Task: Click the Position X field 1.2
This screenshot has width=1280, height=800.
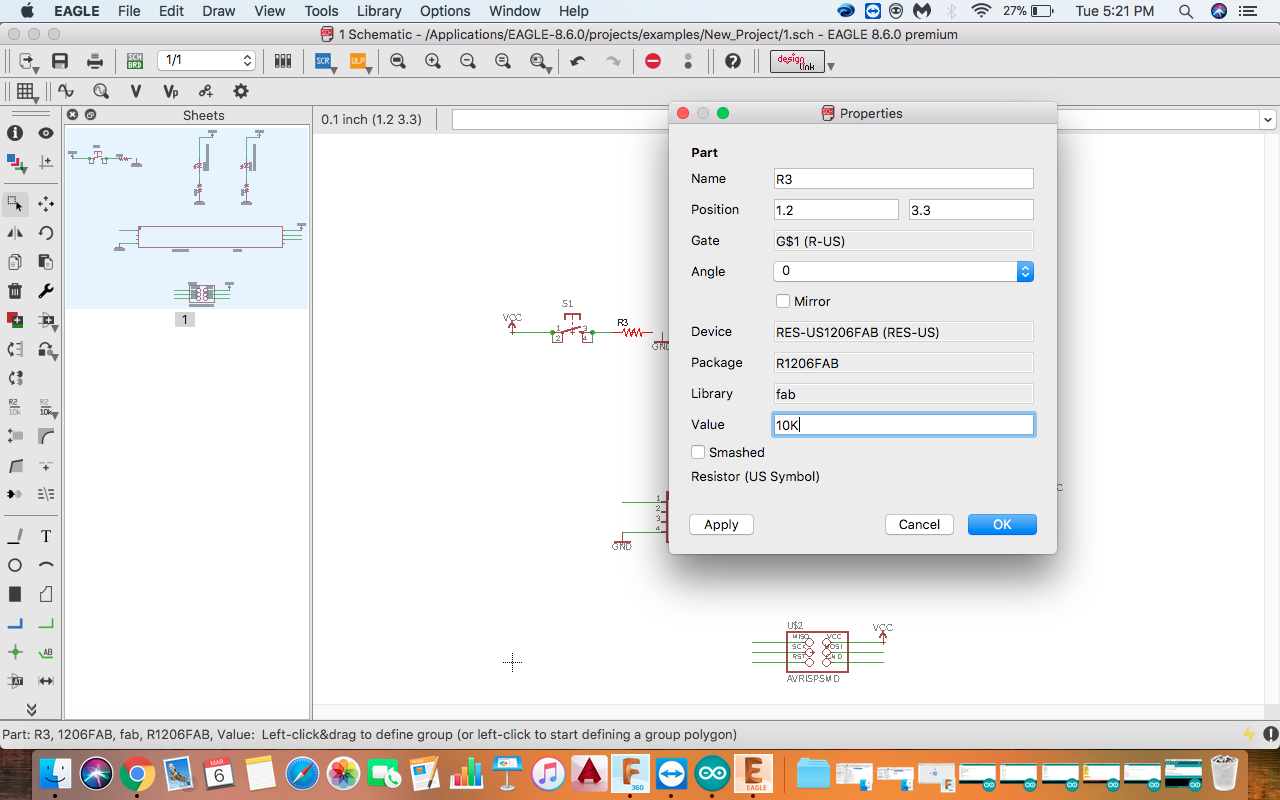Action: (836, 210)
